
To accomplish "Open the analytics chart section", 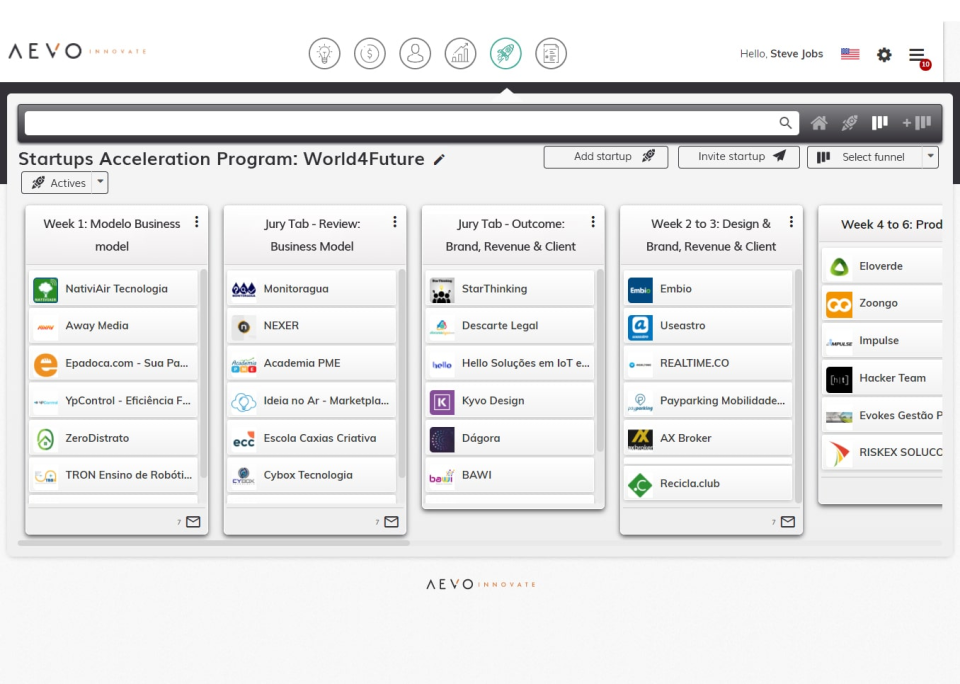I will click(x=460, y=53).
